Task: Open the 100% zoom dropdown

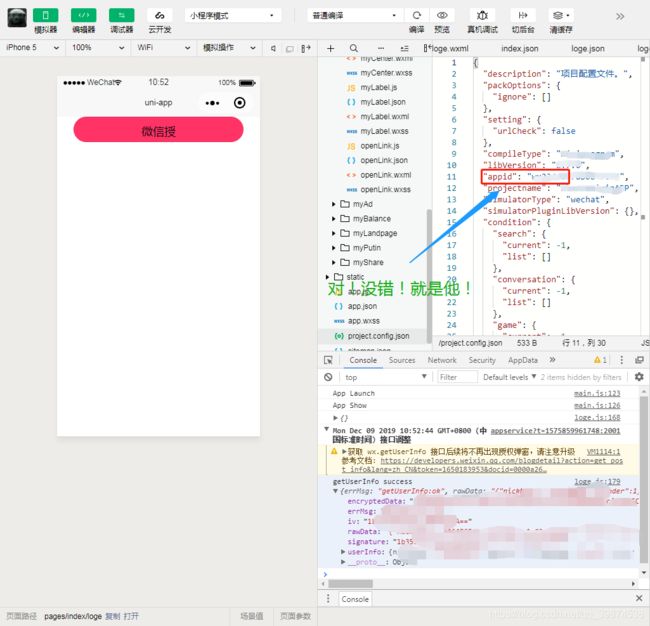Action: 97,48
